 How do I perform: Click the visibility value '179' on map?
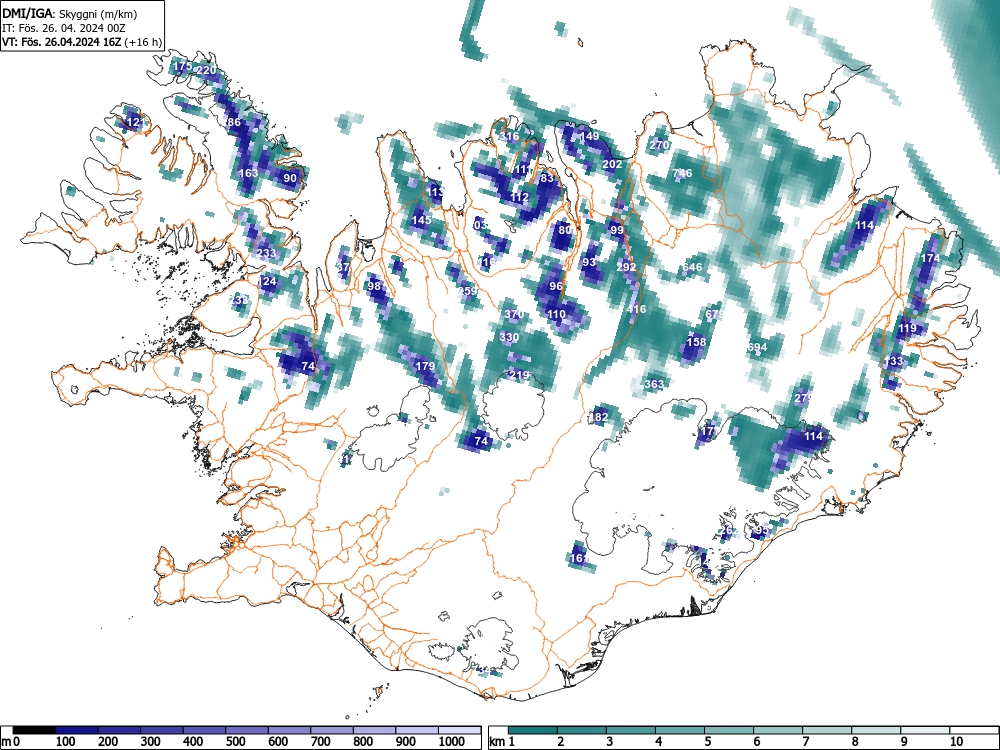[425, 366]
